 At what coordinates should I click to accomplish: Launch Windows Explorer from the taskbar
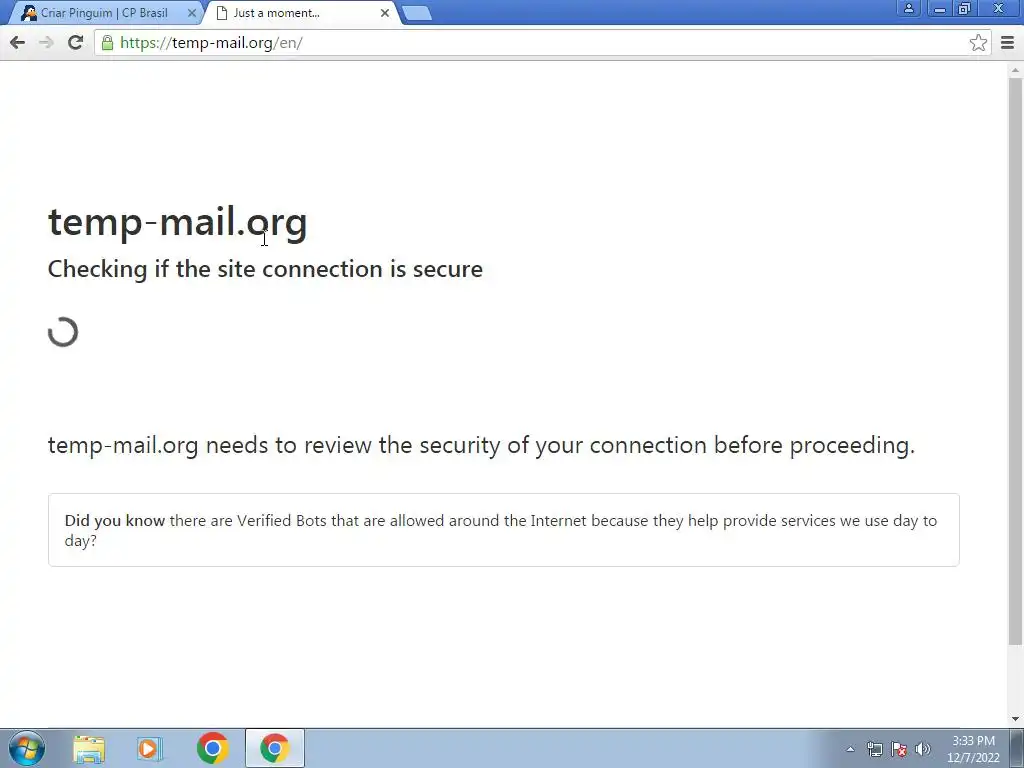pos(89,748)
